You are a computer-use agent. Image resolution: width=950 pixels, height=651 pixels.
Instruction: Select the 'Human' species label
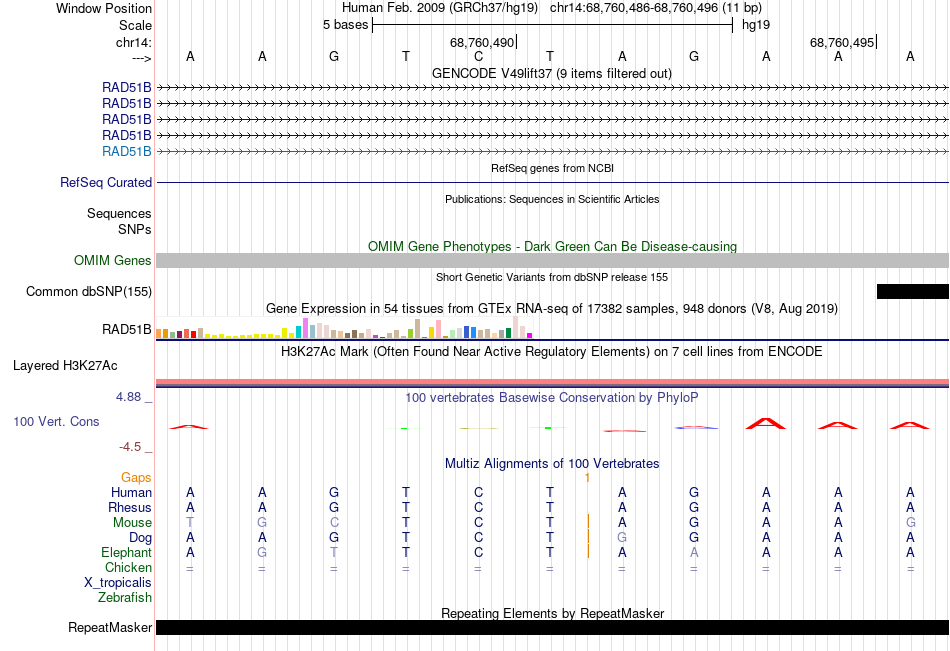click(131, 492)
